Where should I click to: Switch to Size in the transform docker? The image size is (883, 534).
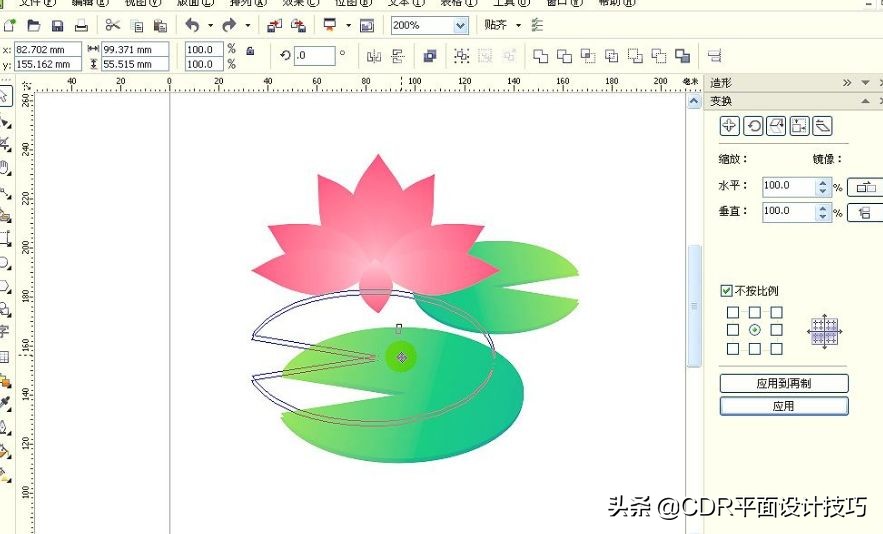[x=799, y=126]
